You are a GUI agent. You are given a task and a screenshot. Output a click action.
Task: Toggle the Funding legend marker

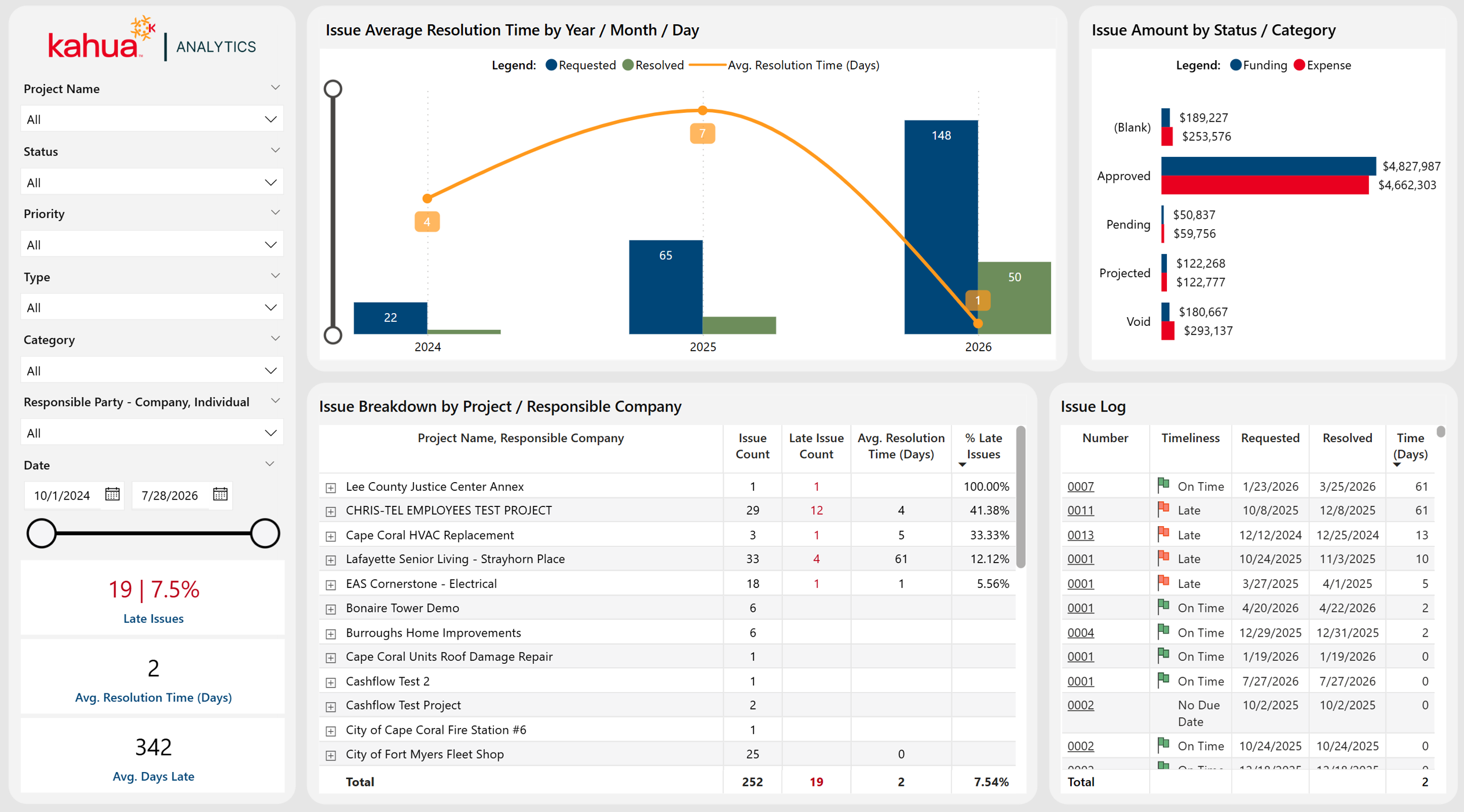tap(1235, 65)
